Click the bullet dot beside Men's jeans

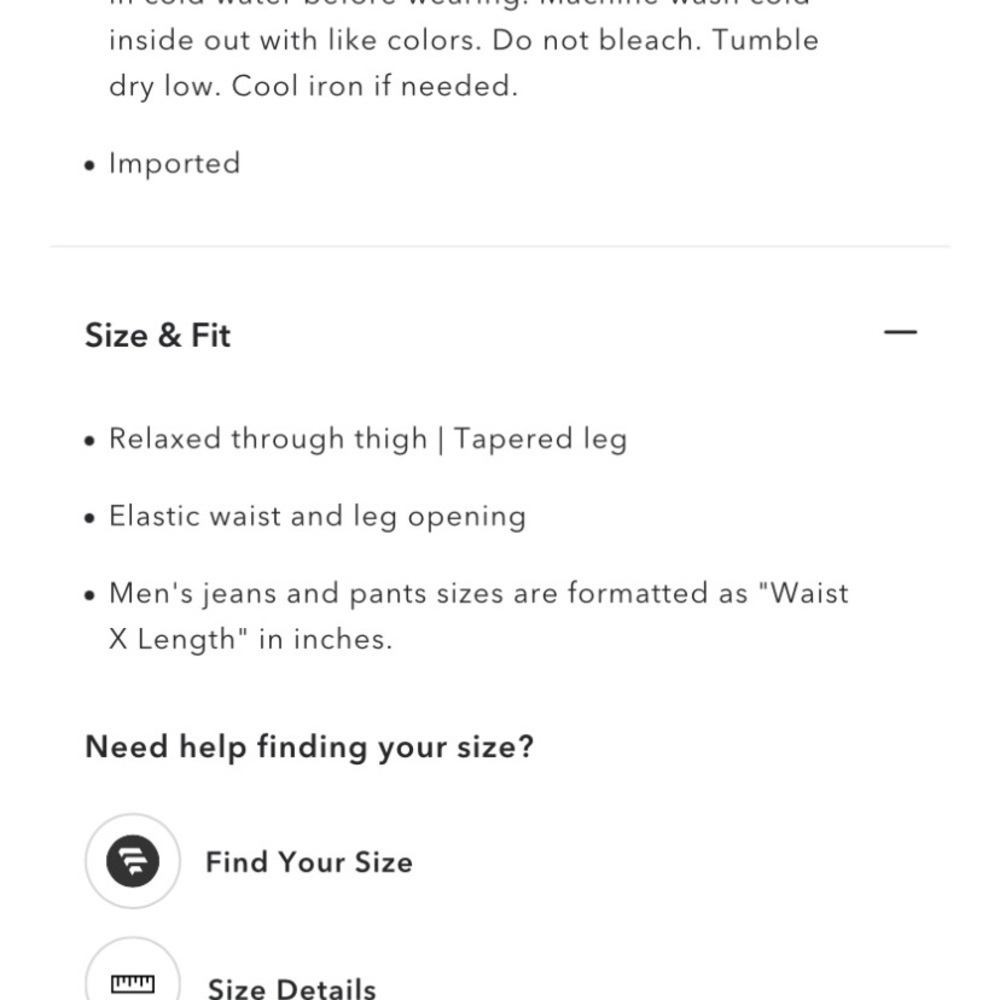90,596
